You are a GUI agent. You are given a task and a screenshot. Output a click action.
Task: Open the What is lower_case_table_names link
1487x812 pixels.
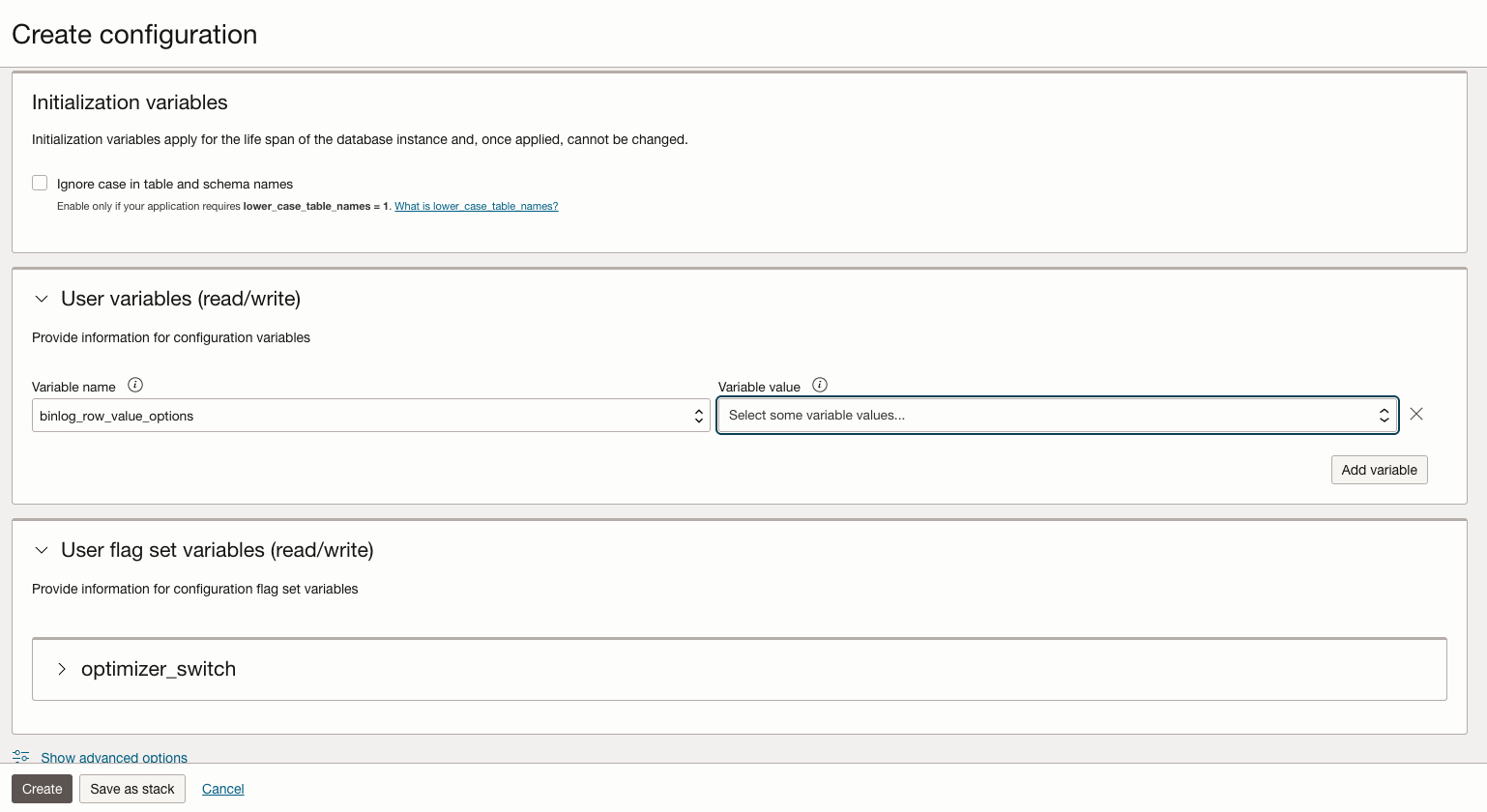[476, 206]
